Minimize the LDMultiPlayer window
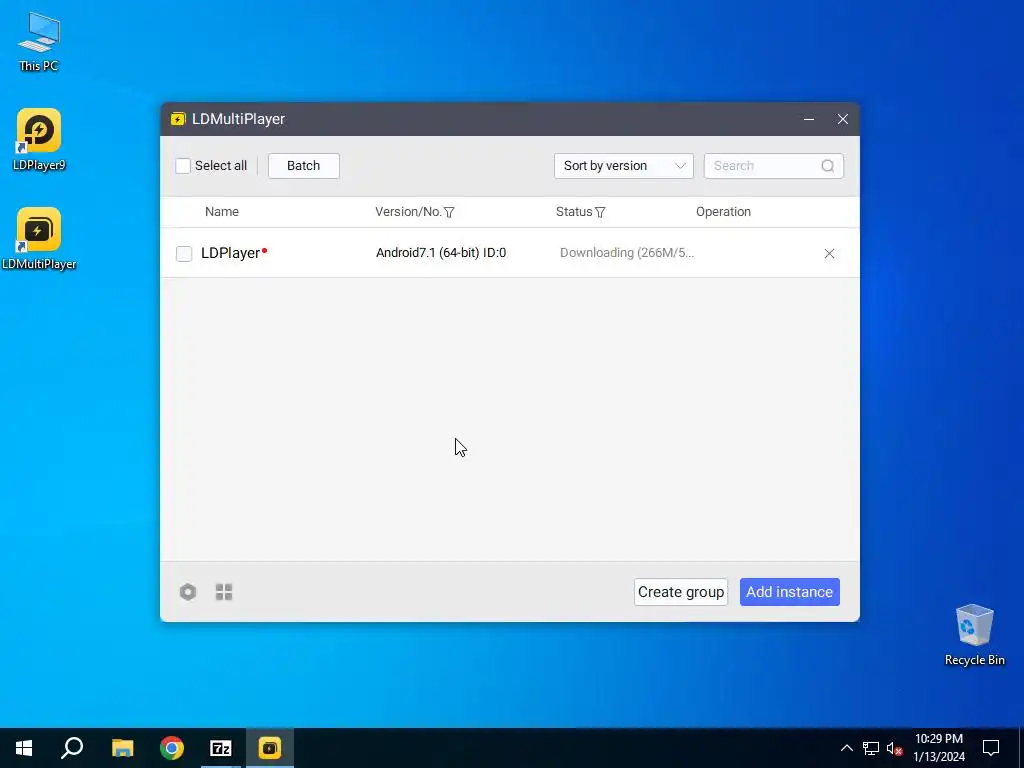Viewport: 1024px width, 768px height. point(808,119)
